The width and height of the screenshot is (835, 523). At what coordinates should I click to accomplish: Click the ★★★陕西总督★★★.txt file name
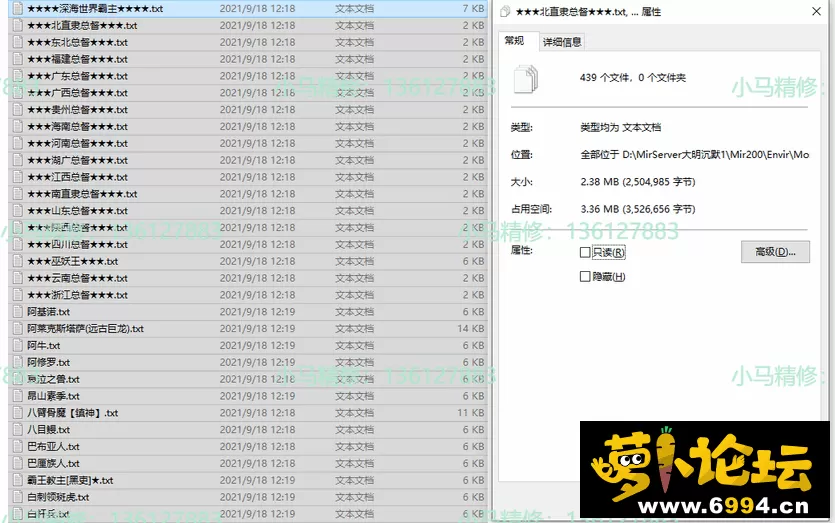pyautogui.click(x=78, y=227)
